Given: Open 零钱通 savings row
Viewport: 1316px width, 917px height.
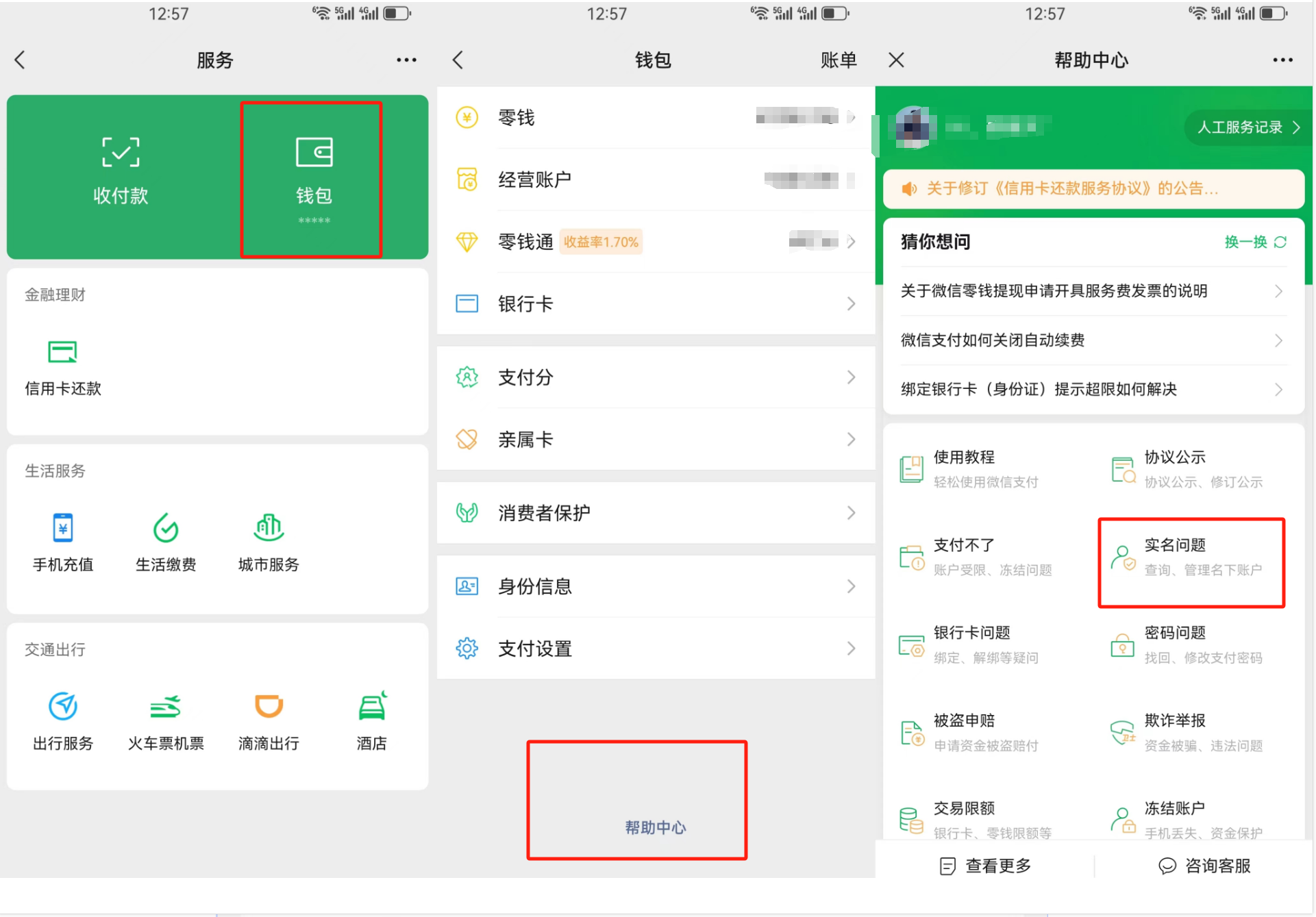Looking at the screenshot, I should point(656,242).
